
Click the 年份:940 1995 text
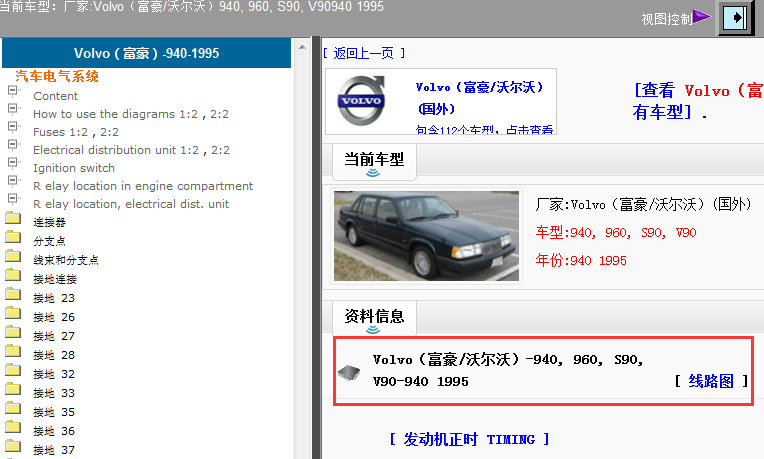click(581, 260)
